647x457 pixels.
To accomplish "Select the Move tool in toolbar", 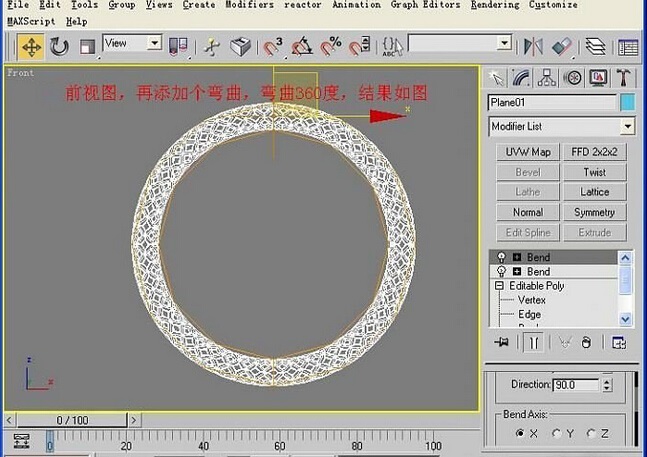I will 31,47.
